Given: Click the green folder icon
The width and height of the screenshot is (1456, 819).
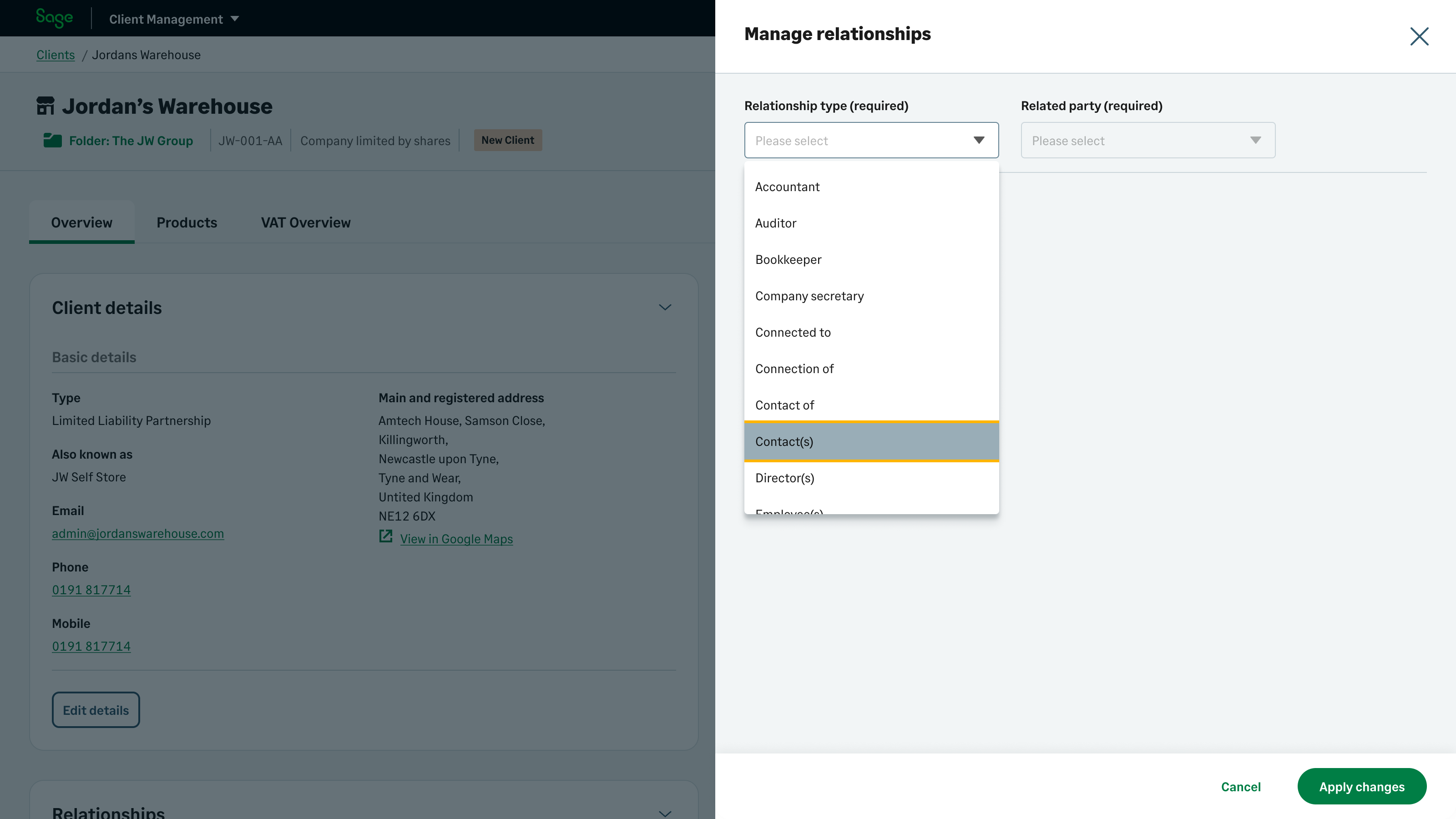Looking at the screenshot, I should pos(53,140).
